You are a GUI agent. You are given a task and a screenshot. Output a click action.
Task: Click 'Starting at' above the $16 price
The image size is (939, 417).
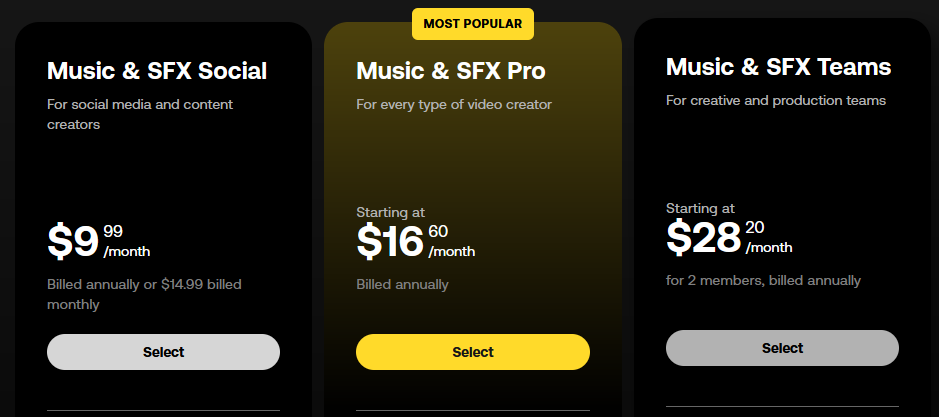click(x=390, y=212)
